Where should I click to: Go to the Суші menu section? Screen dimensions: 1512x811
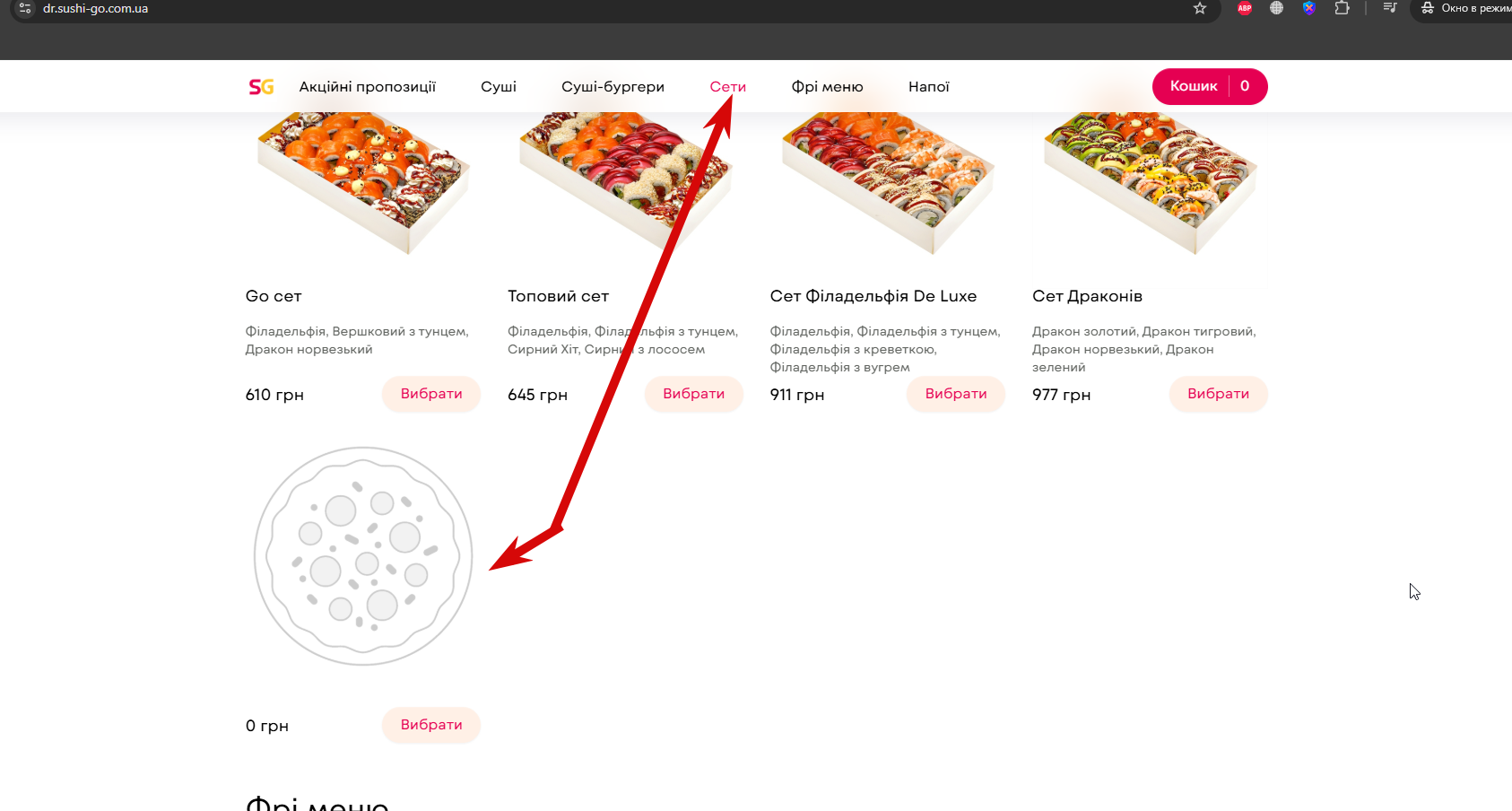[499, 87]
